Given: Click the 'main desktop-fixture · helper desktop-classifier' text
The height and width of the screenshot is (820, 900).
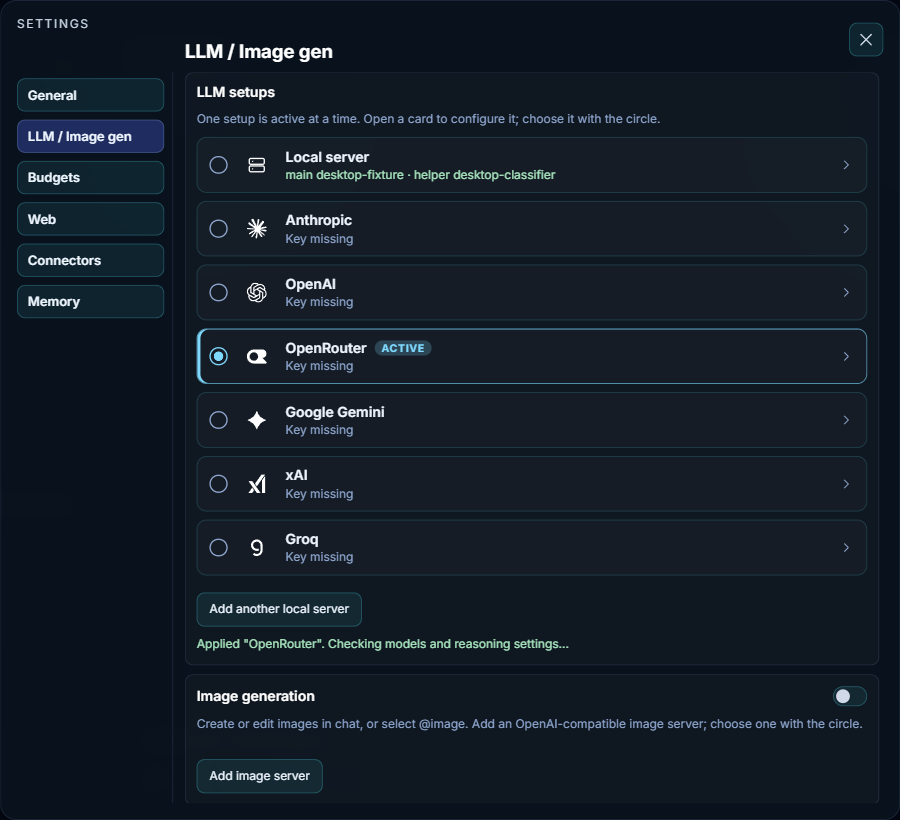Looking at the screenshot, I should coord(420,175).
